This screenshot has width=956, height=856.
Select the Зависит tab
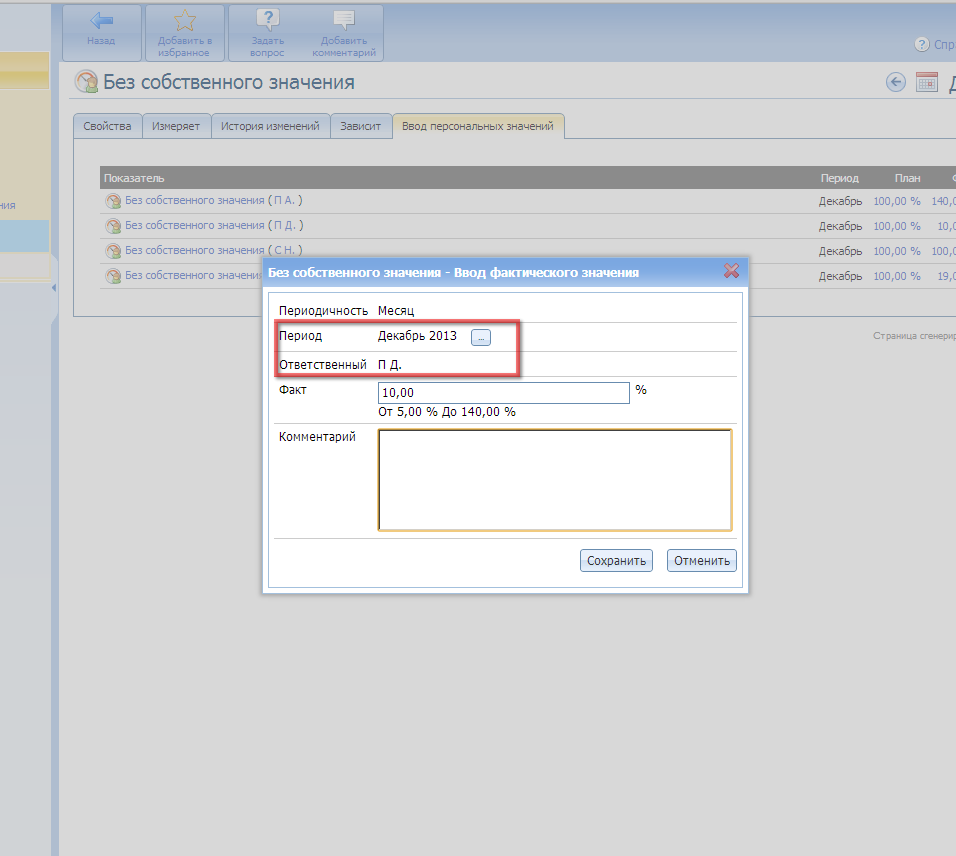point(360,127)
